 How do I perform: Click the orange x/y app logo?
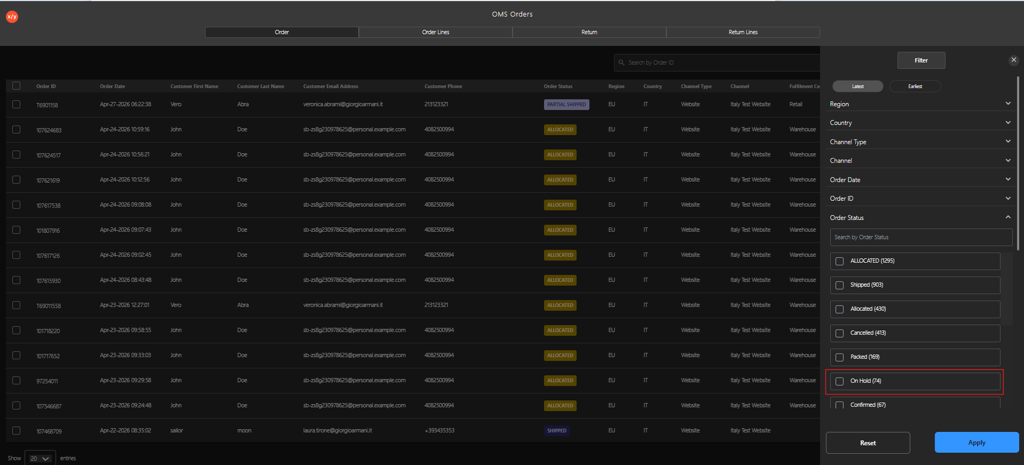[11, 17]
